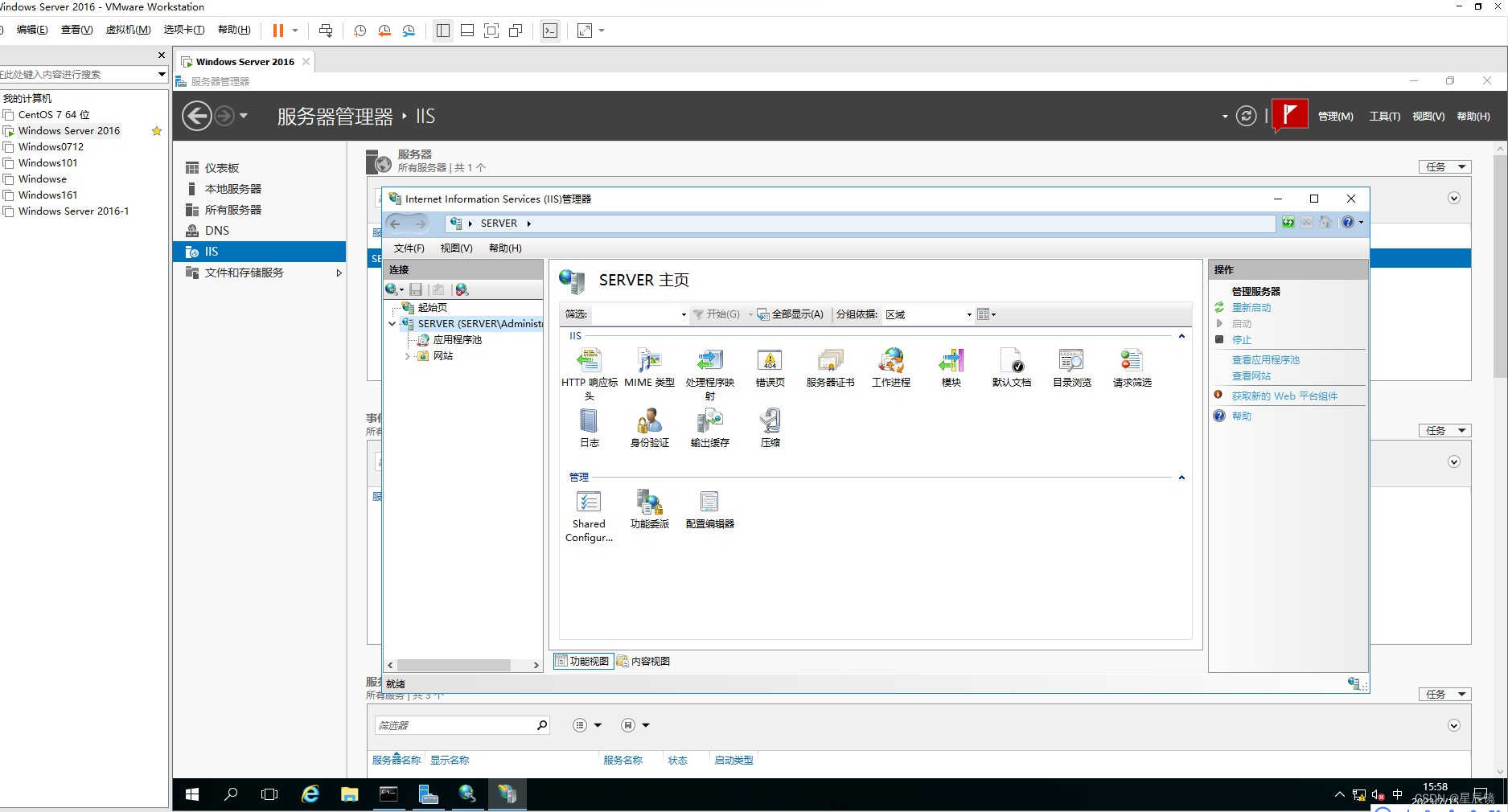
Task: Tick the CentOS 7 64 位 checkbox
Action: [9, 115]
